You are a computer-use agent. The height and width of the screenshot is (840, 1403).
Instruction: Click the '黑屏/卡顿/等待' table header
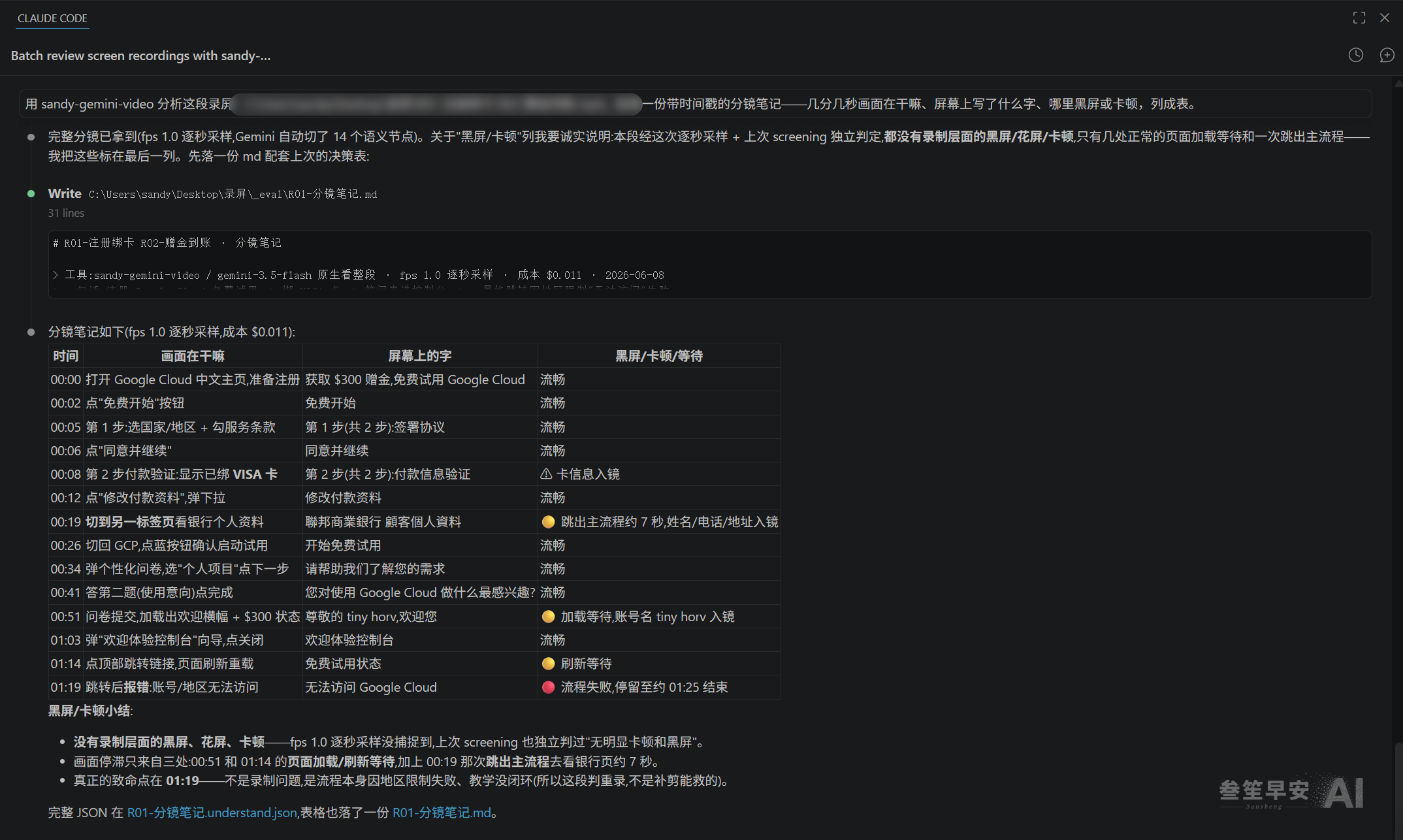point(659,356)
